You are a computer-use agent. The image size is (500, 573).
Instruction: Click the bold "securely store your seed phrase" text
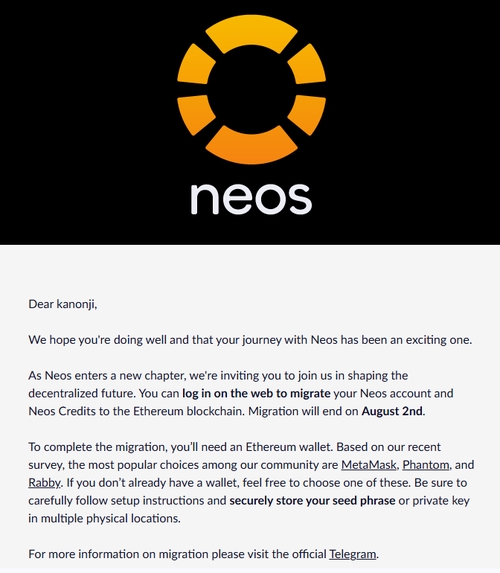pos(312,501)
